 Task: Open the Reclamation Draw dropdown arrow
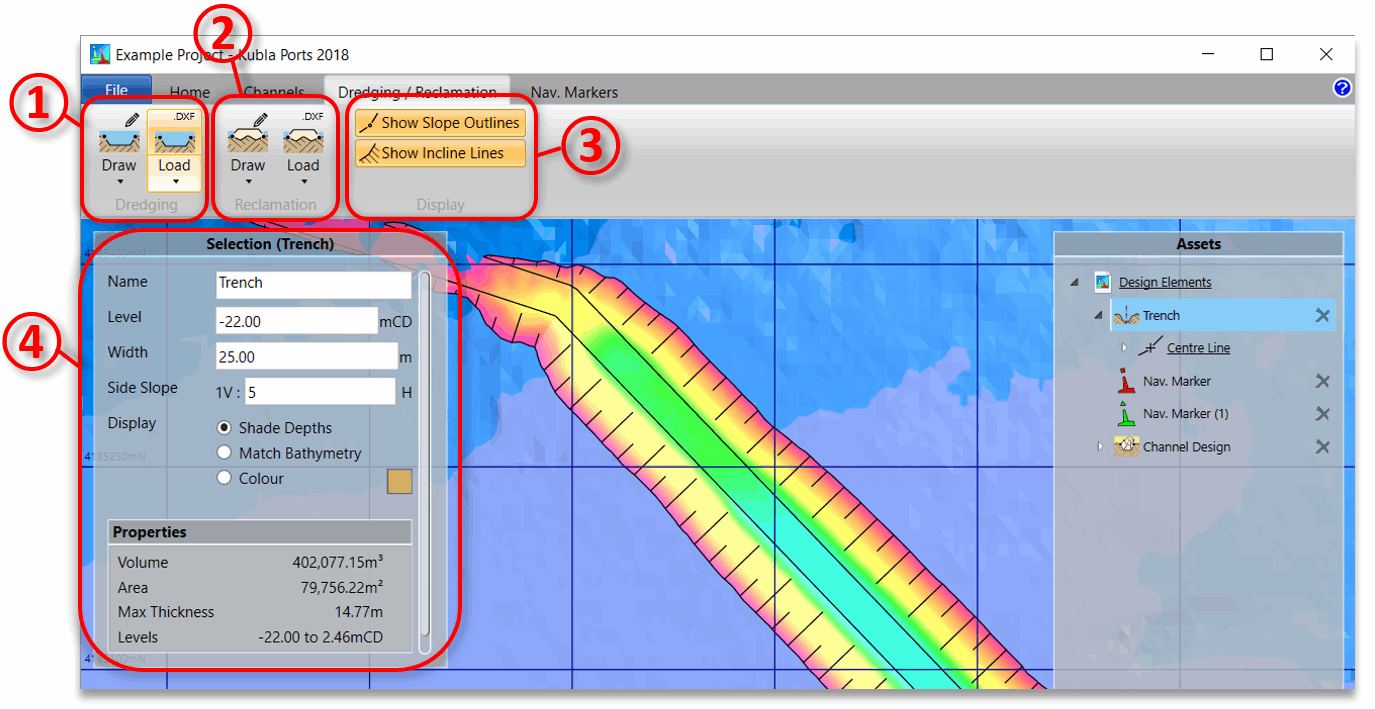(248, 182)
